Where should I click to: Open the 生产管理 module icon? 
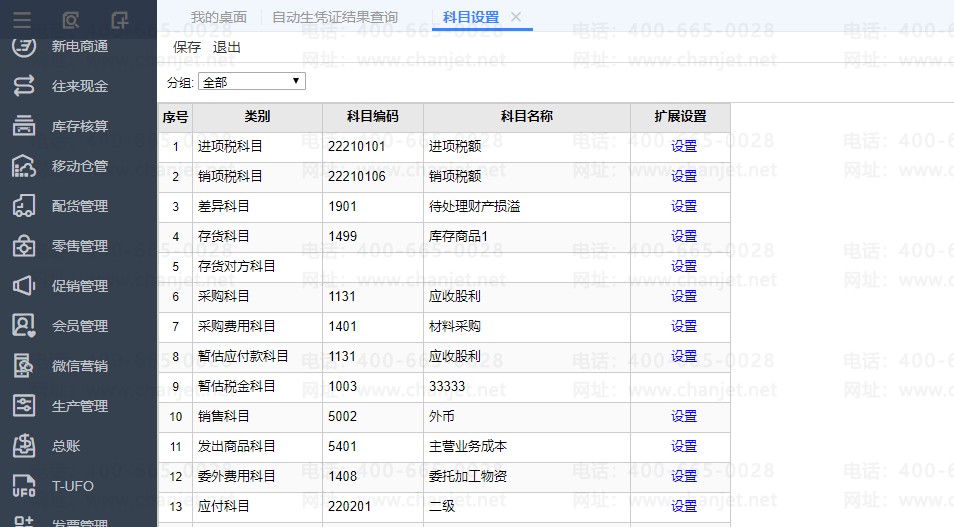pyautogui.click(x=24, y=406)
